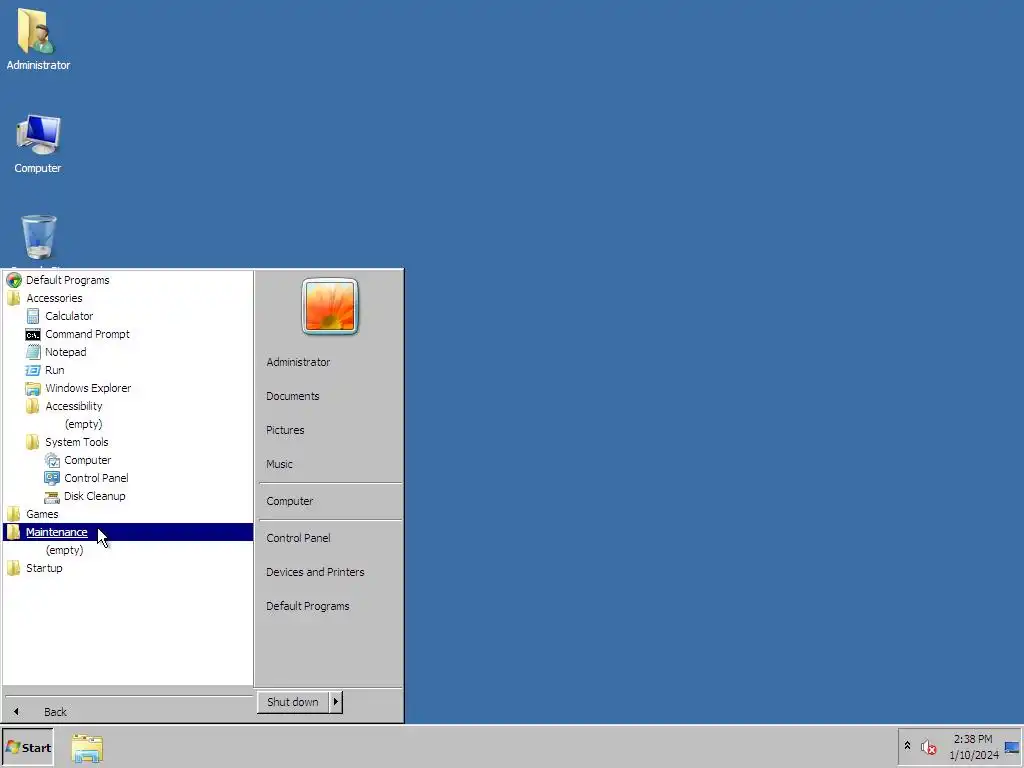Click the Run icon
The height and width of the screenshot is (768, 1024).
(x=33, y=370)
